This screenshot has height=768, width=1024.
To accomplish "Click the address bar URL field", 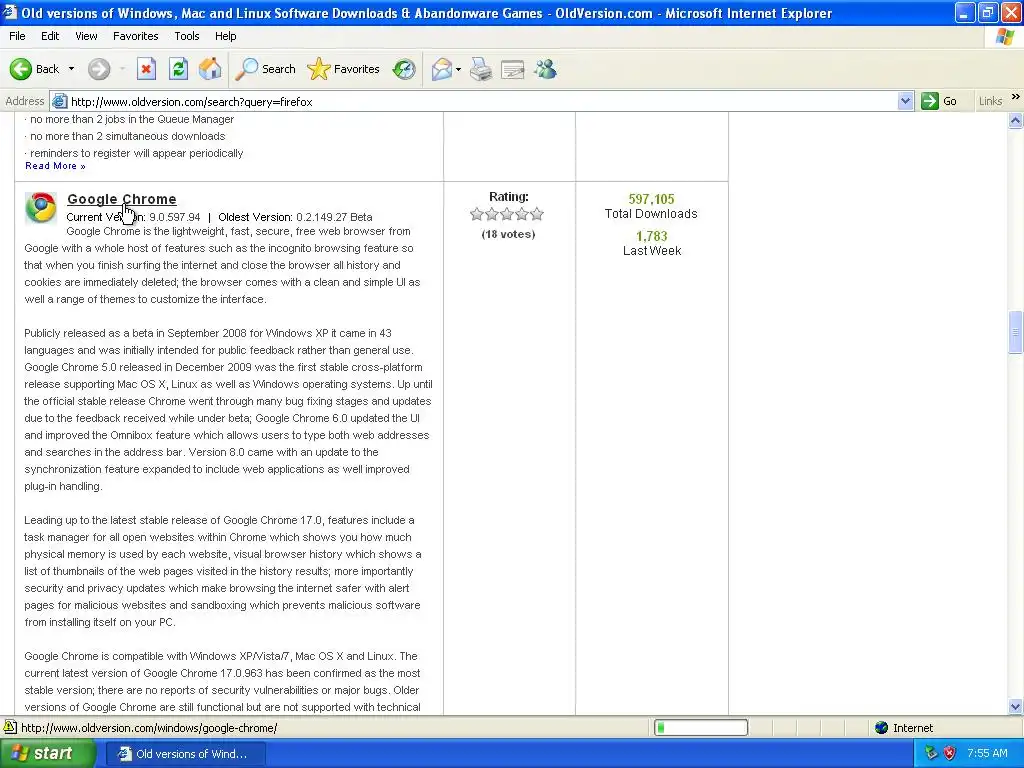I will pyautogui.click(x=482, y=102).
